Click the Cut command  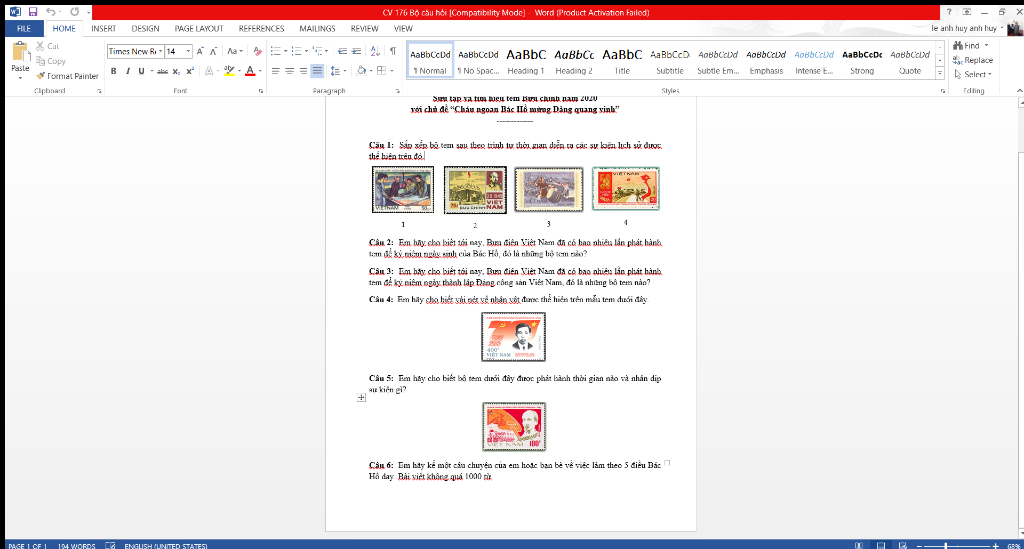pos(48,46)
